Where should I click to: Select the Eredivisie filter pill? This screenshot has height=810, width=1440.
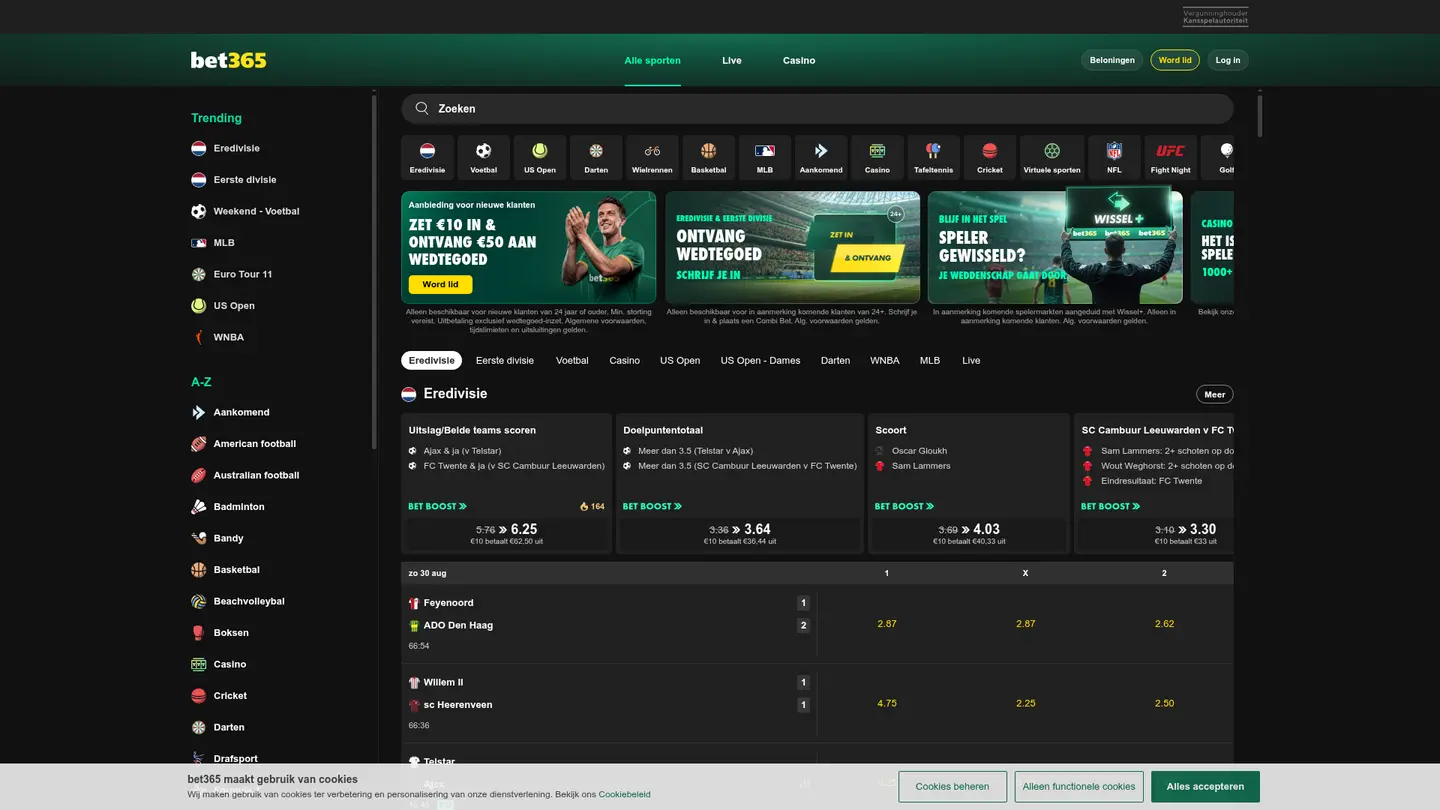pos(432,360)
